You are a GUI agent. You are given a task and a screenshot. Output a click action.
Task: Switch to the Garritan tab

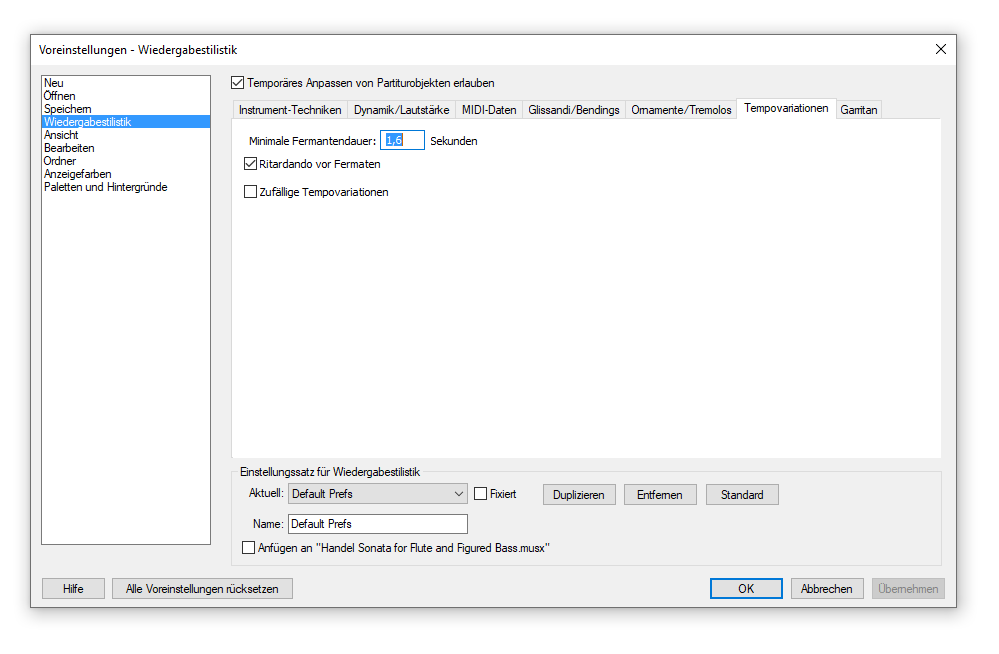[859, 110]
